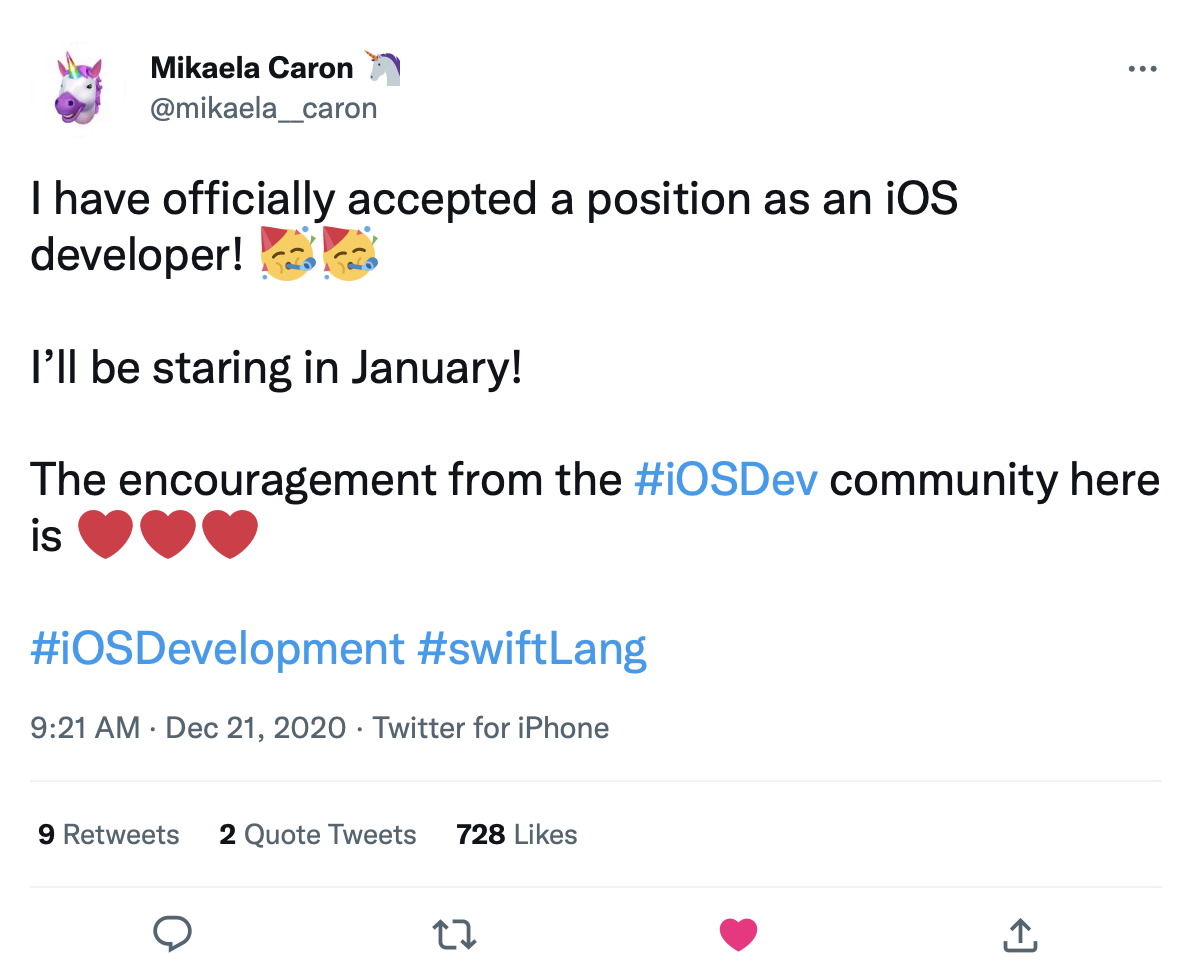Follow the #iOSDevelopment hashtag link
The image size is (1192, 974).
[217, 648]
